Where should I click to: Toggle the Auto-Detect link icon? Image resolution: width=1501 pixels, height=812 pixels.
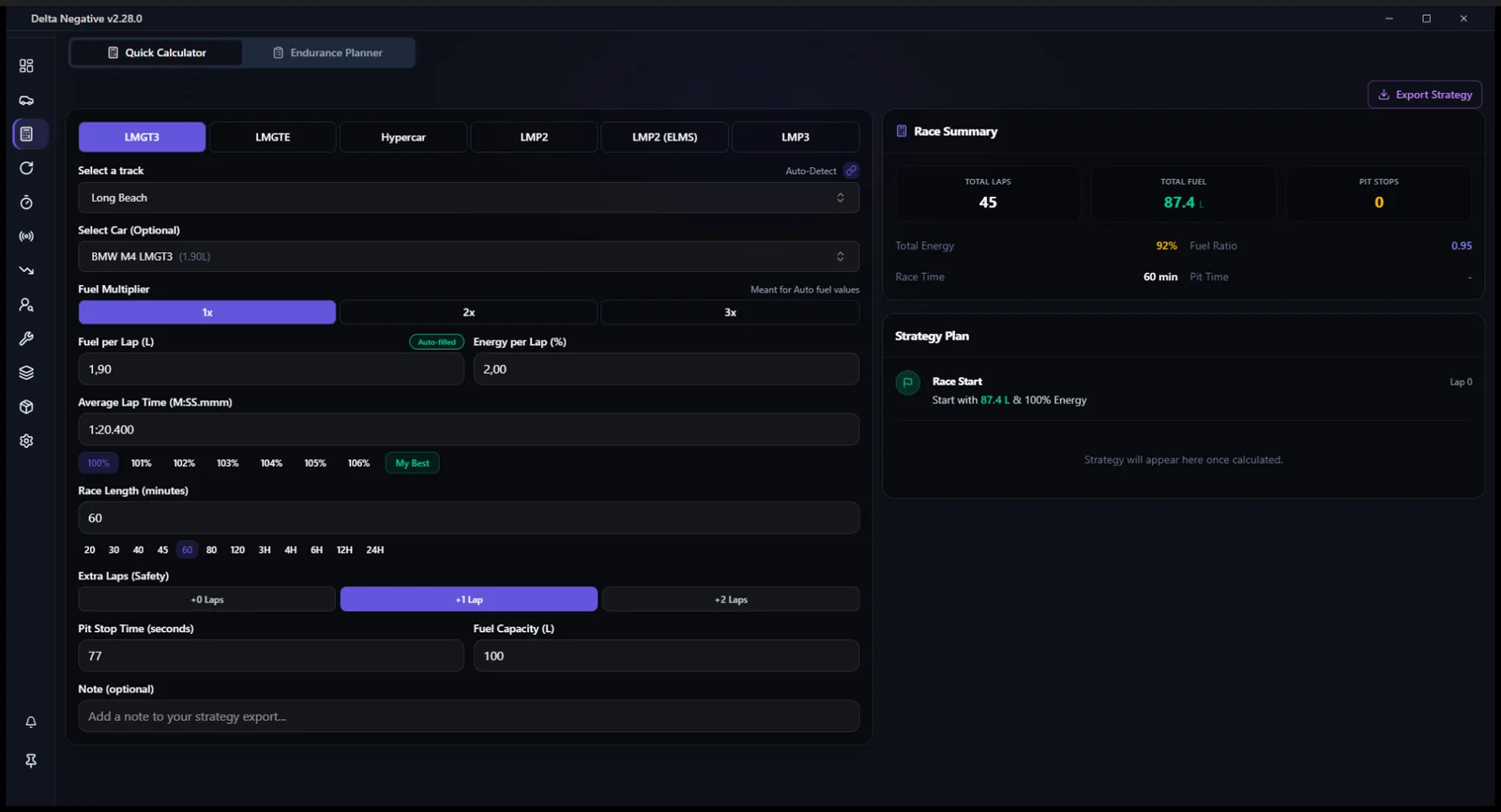click(851, 171)
